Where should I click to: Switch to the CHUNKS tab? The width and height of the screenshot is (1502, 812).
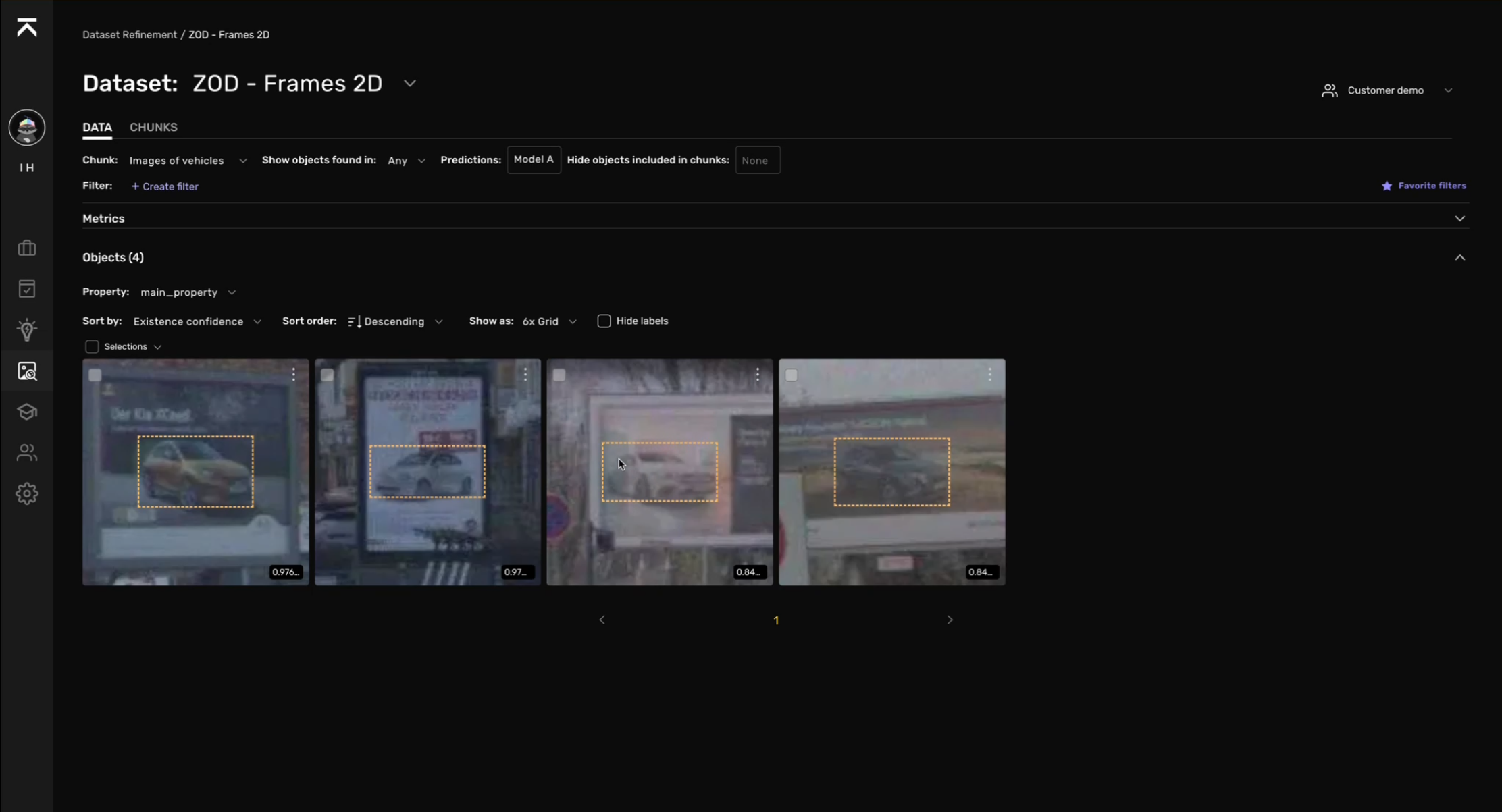(x=153, y=127)
